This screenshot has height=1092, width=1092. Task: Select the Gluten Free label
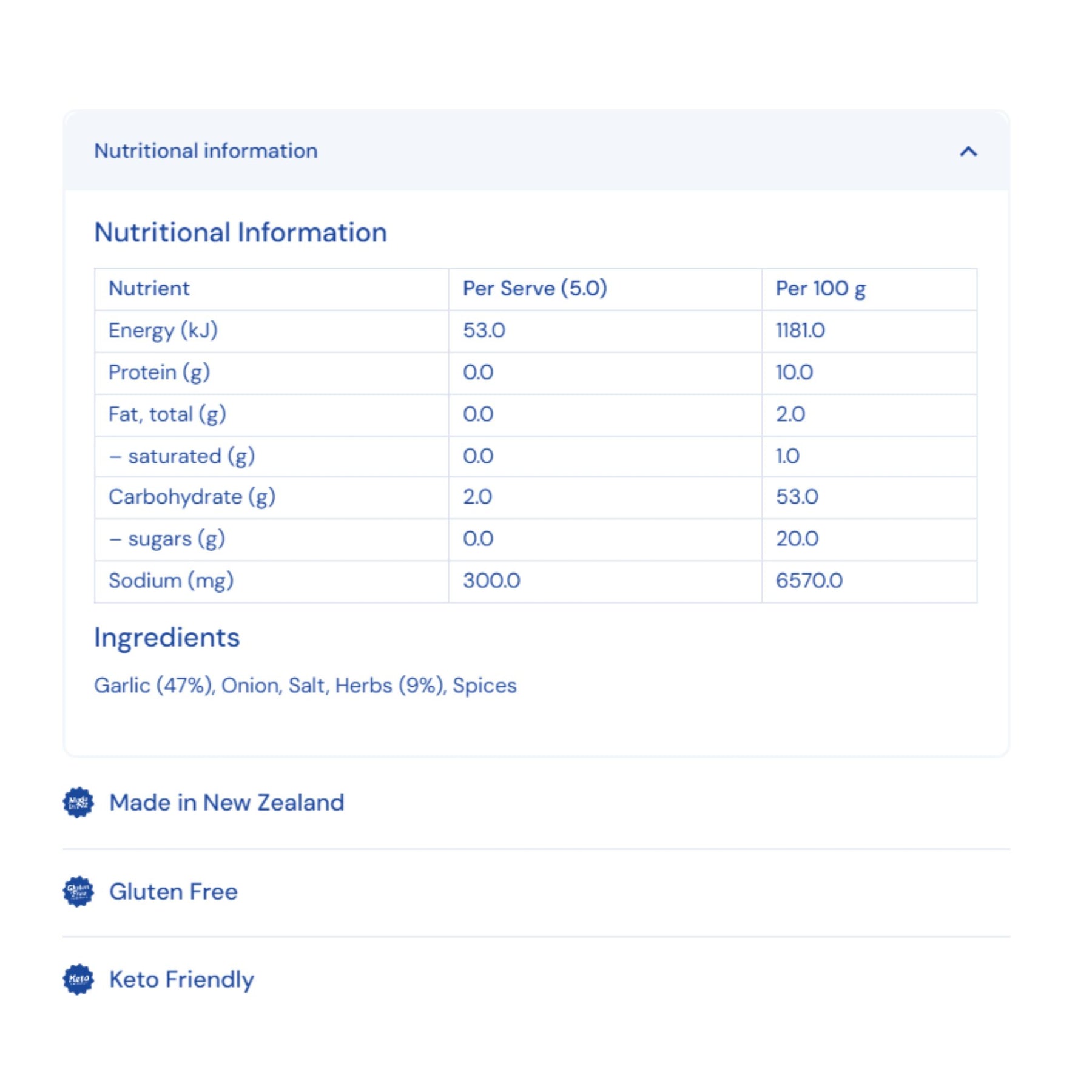174,891
